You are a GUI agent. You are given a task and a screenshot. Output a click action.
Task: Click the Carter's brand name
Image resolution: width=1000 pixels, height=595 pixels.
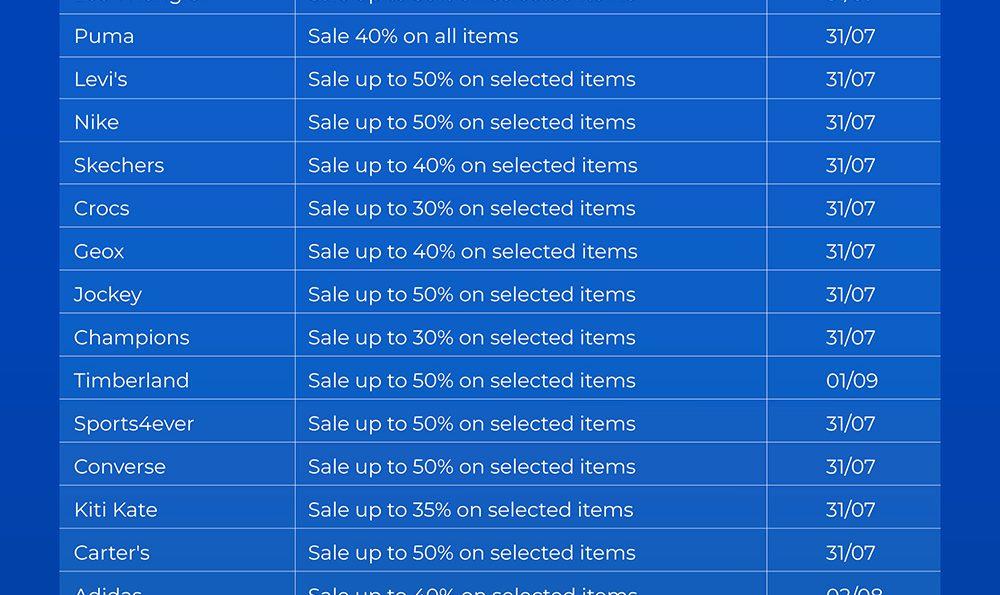point(112,553)
